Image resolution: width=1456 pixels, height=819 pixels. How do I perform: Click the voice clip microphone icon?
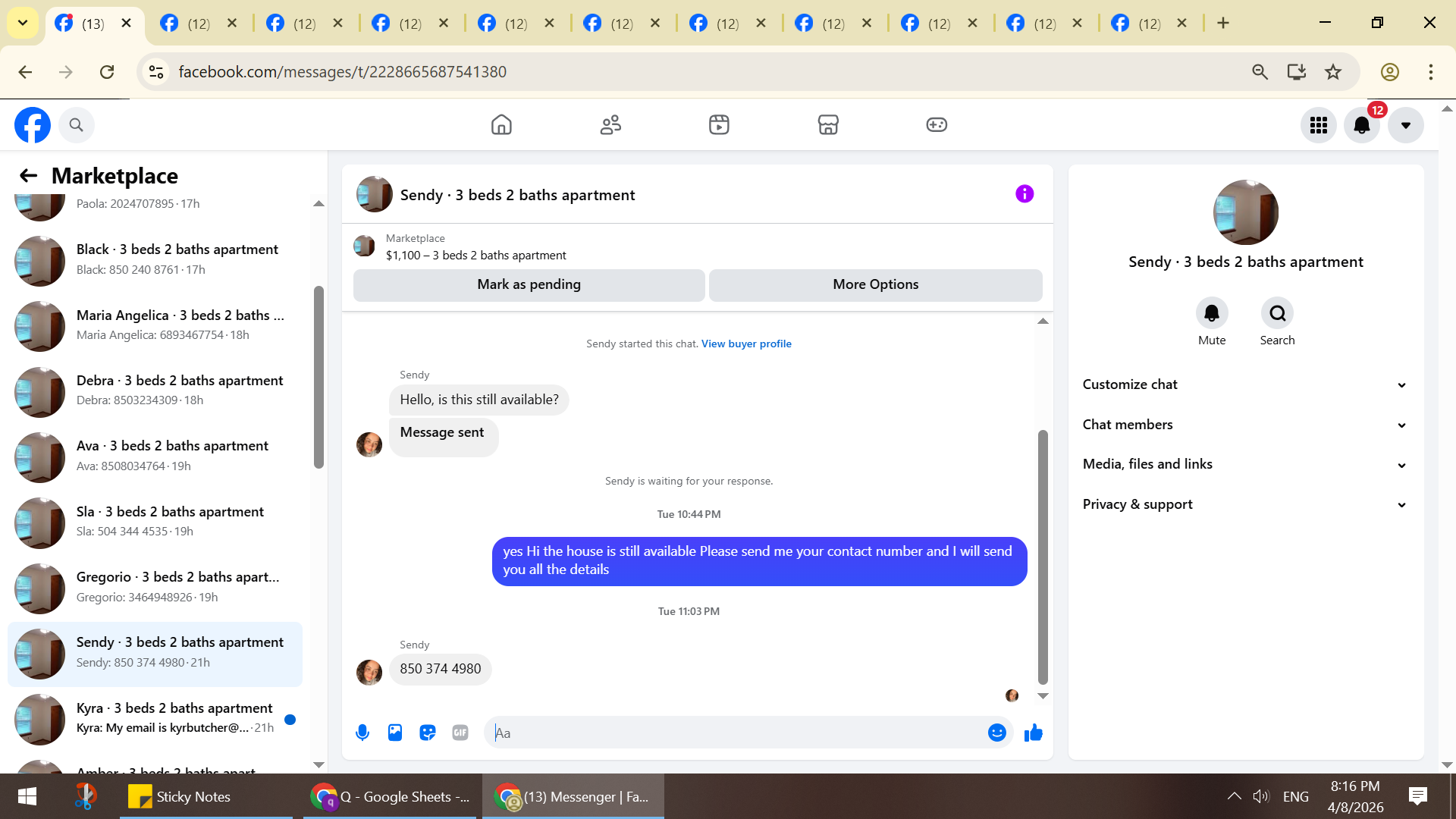(x=362, y=733)
